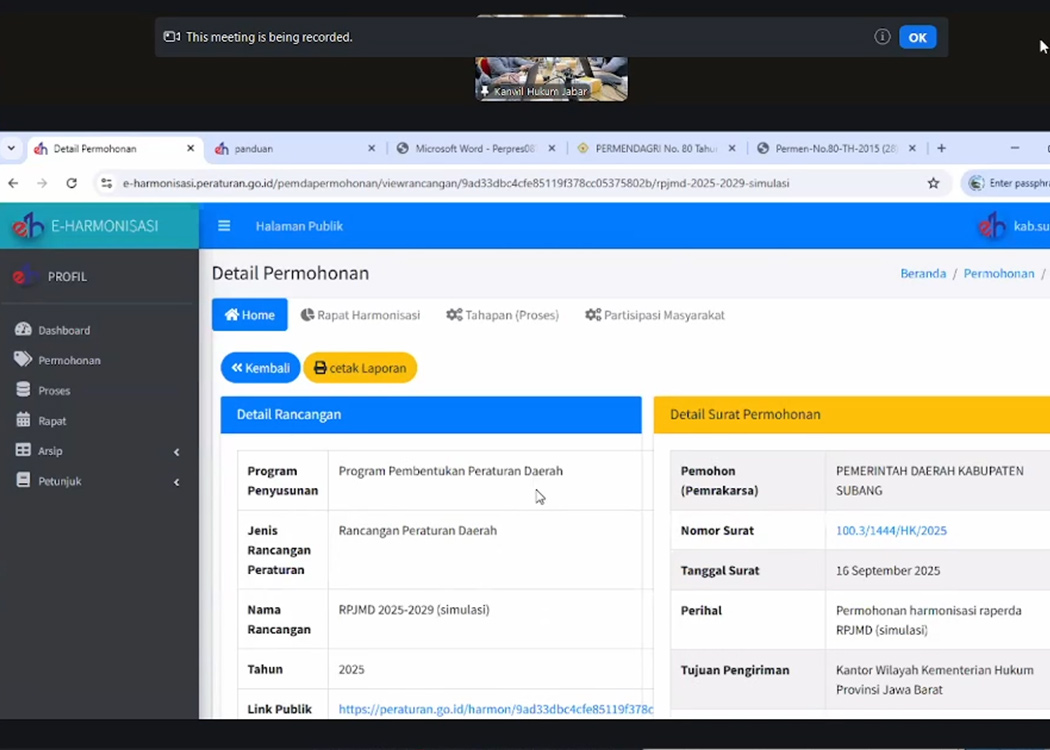
Task: Open a new browser tab
Action: click(x=941, y=148)
